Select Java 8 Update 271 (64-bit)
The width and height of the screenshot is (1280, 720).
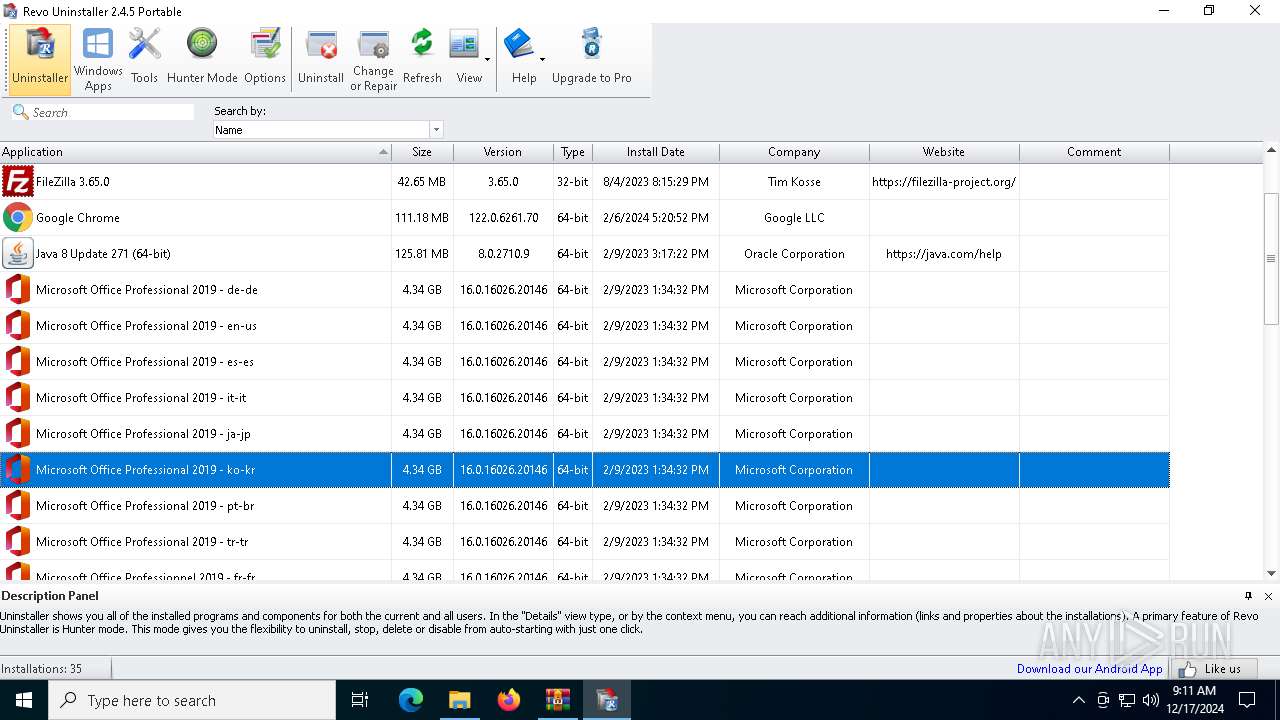585,254
